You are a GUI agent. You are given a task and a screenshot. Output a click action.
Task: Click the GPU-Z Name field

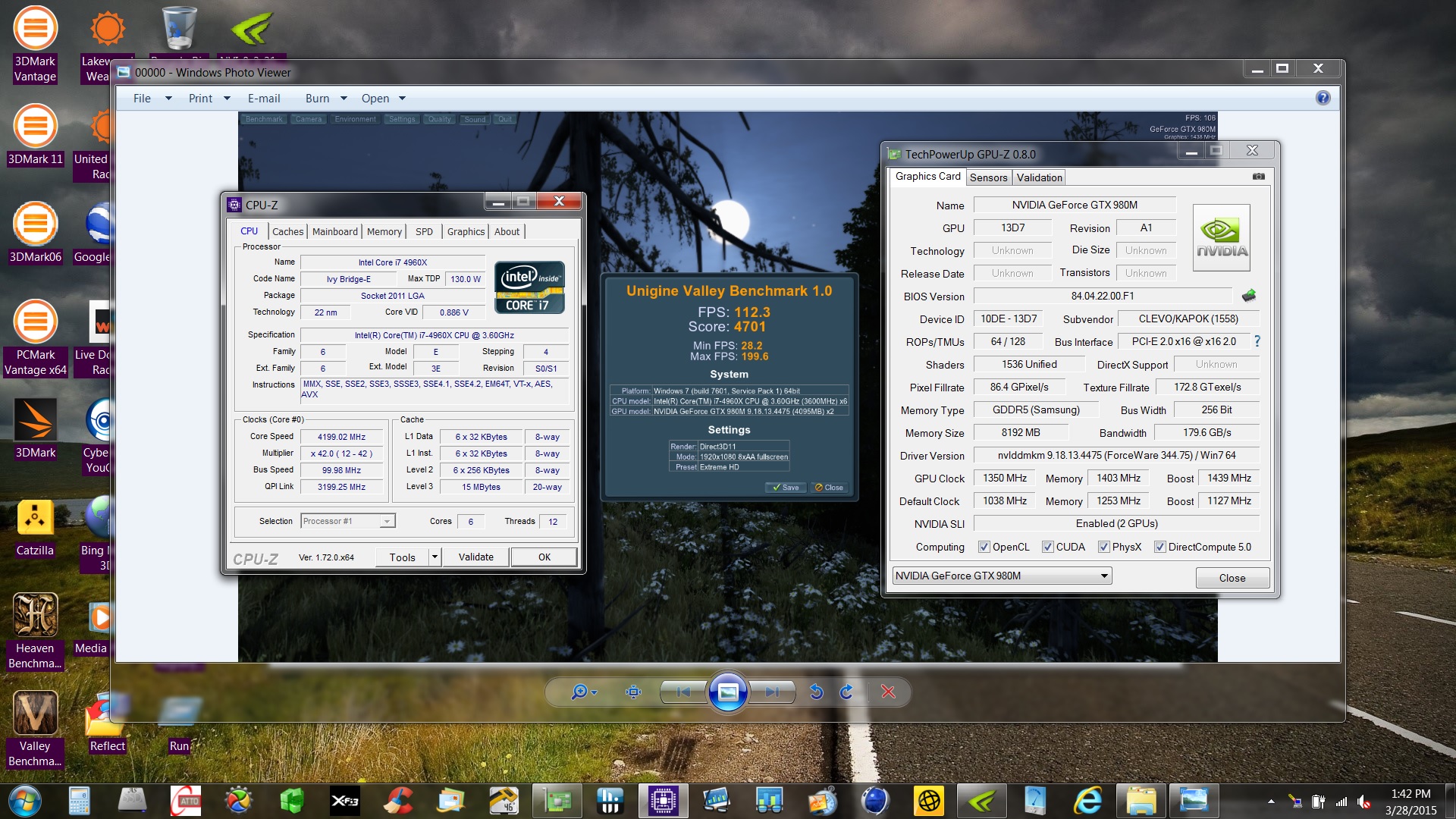(x=1074, y=205)
